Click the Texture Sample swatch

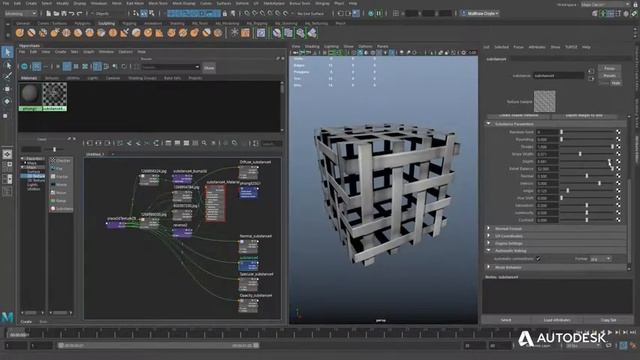click(544, 101)
